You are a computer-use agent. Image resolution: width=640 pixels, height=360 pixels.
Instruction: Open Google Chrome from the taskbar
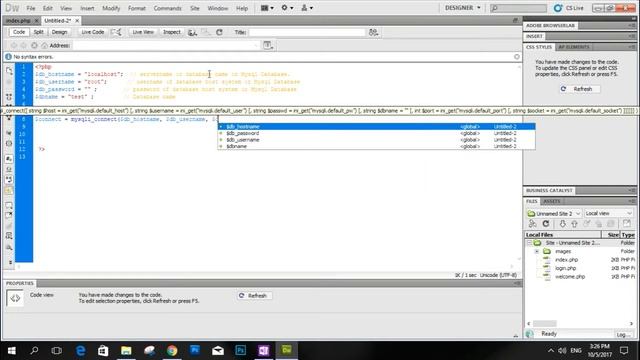pyautogui.click(x=172, y=350)
